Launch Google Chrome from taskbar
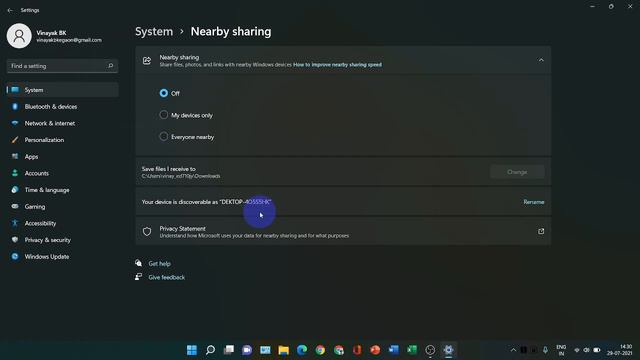 (x=320, y=350)
